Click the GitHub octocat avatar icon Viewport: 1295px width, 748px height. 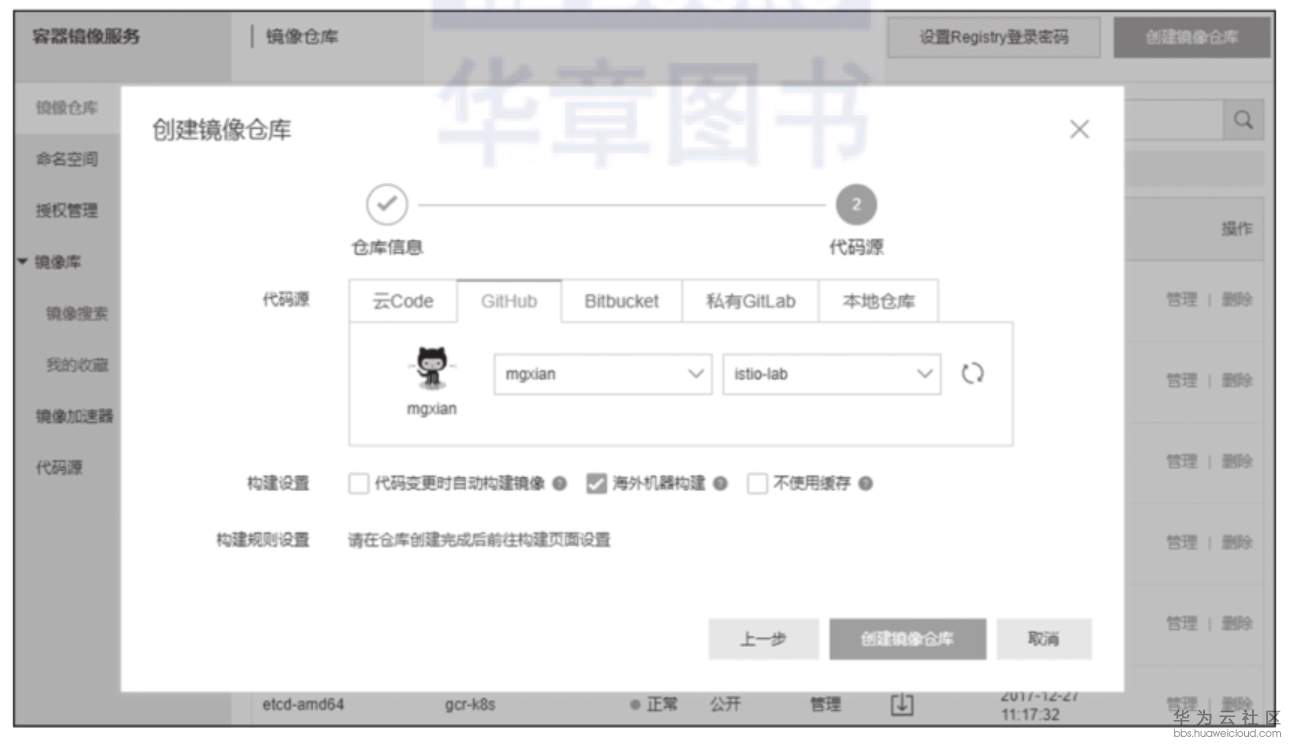click(x=432, y=368)
